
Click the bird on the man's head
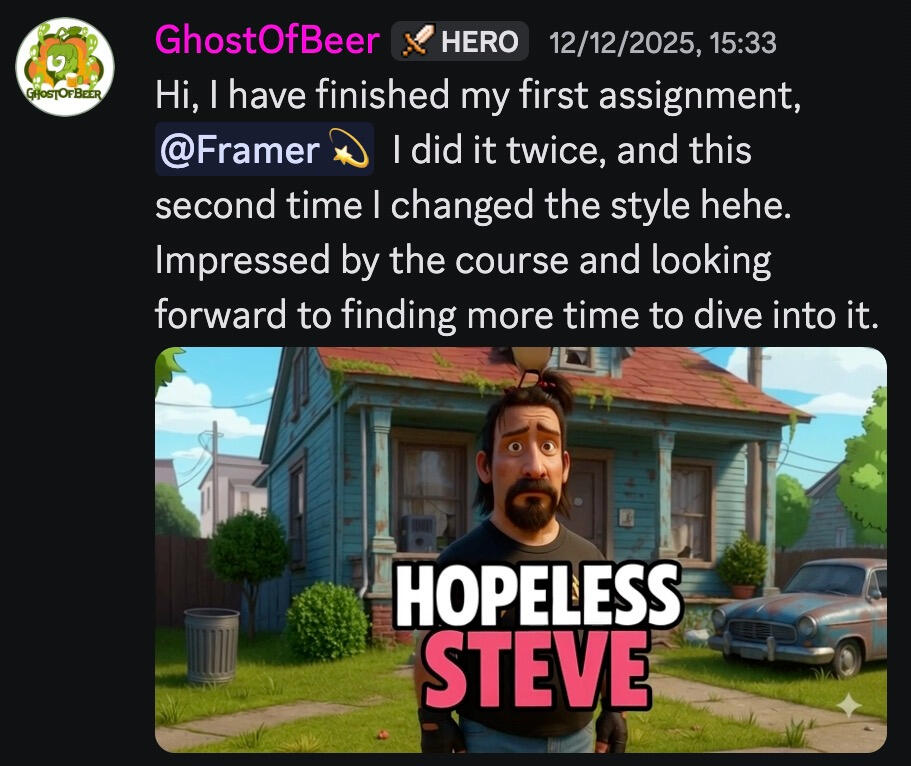click(532, 363)
